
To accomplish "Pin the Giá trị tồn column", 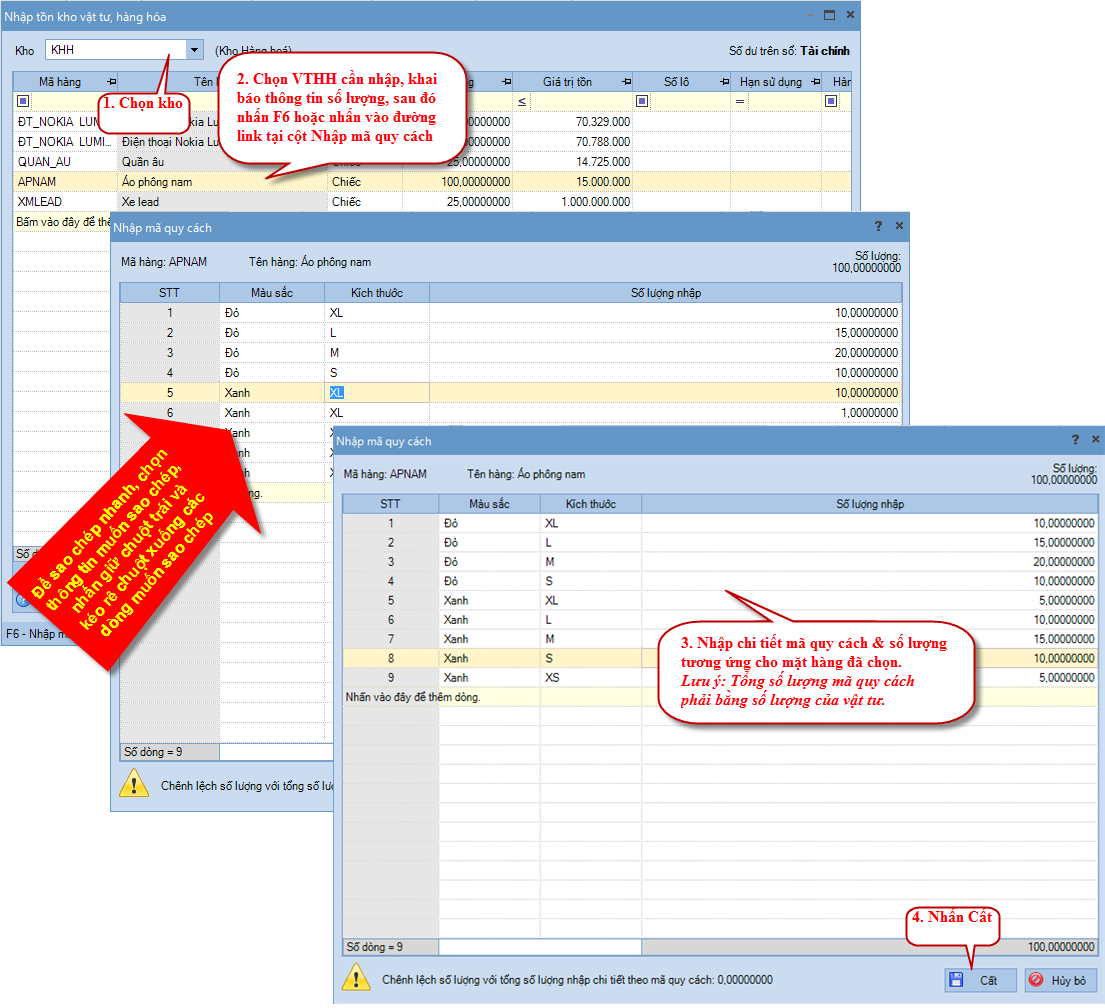I will (x=626, y=81).
